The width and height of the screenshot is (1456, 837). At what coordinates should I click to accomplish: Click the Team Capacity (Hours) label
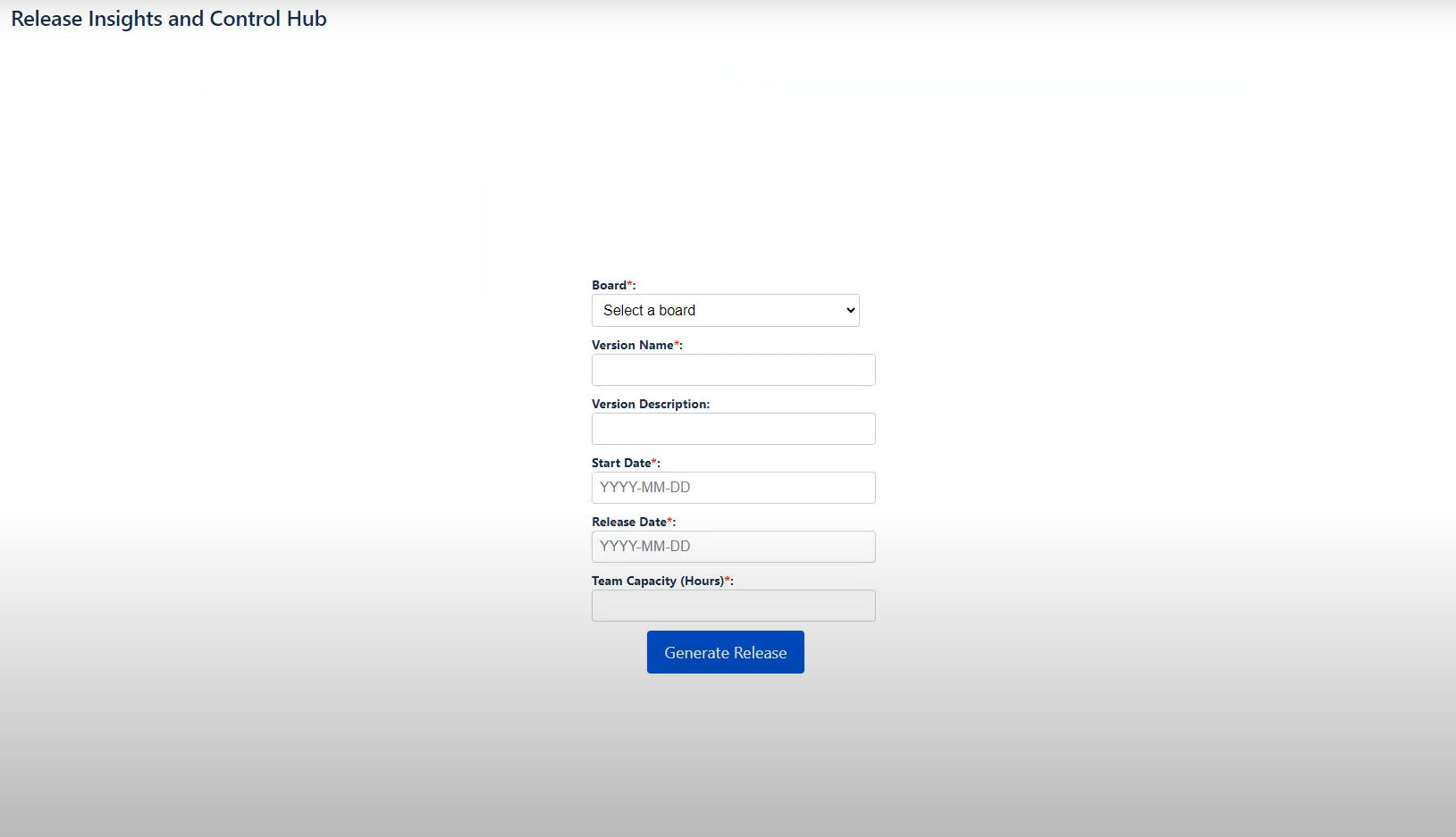pyautogui.click(x=661, y=581)
